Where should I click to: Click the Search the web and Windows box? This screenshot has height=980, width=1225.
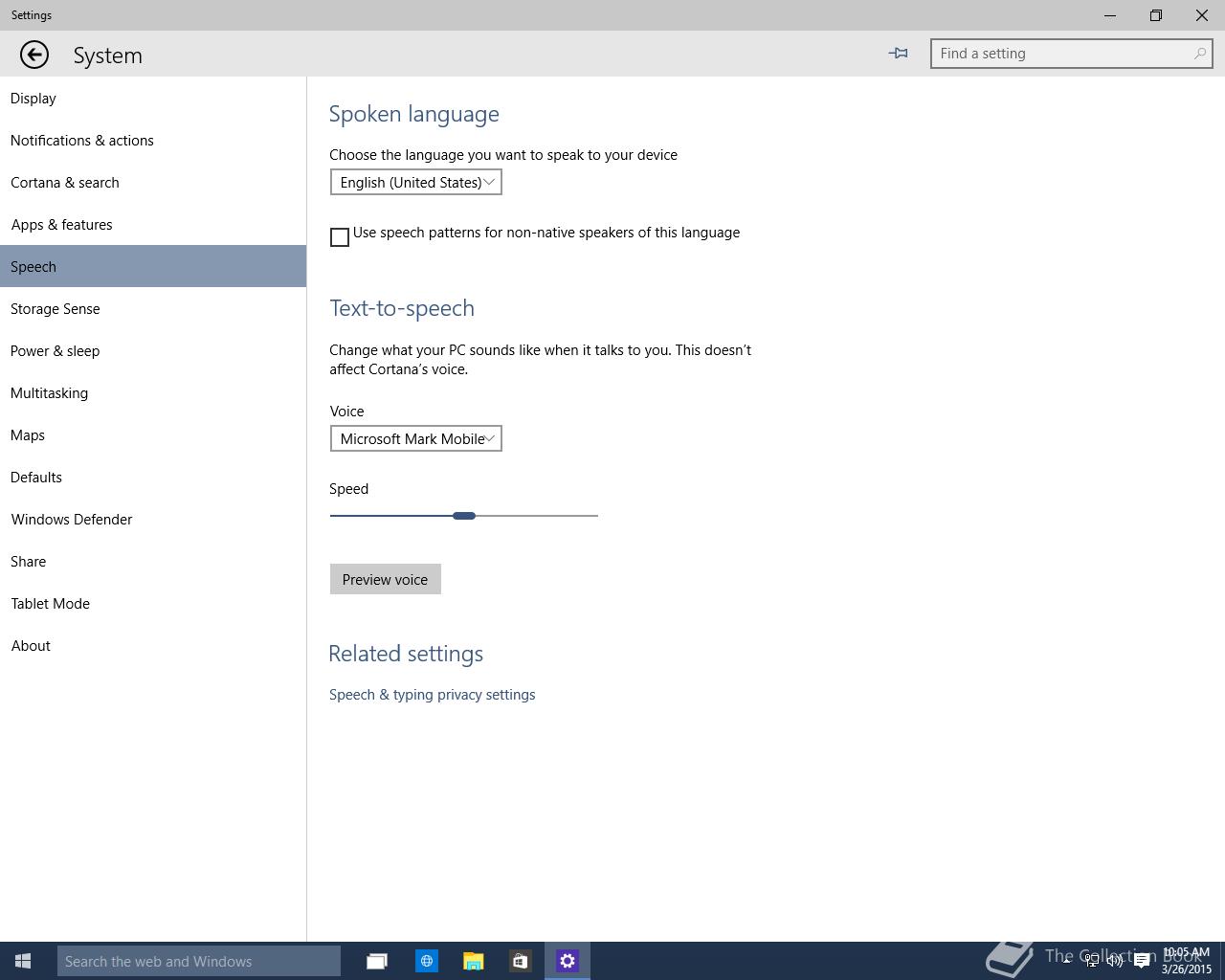pos(199,961)
